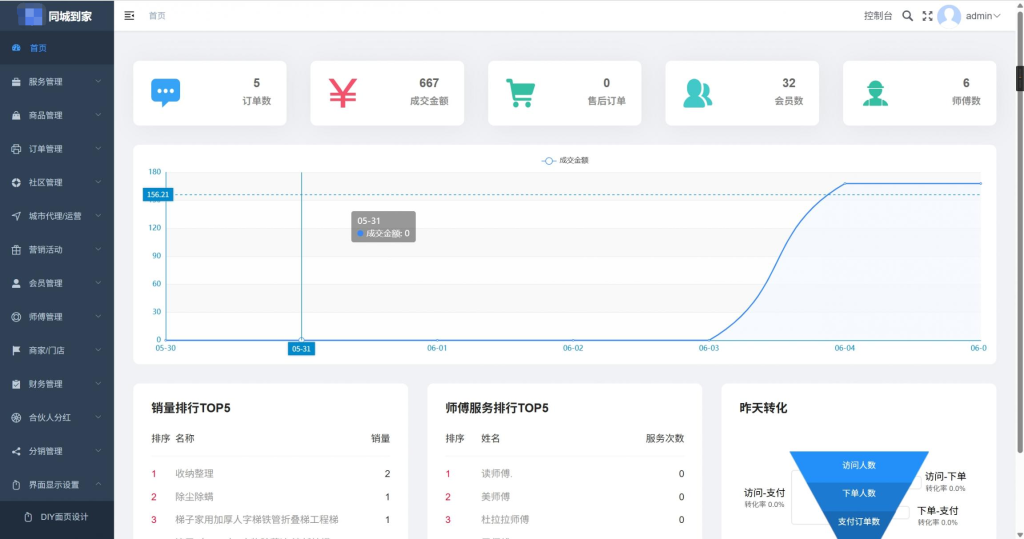The image size is (1024, 539).
Task: Click the worker 师傅数 icon
Action: coord(875,93)
